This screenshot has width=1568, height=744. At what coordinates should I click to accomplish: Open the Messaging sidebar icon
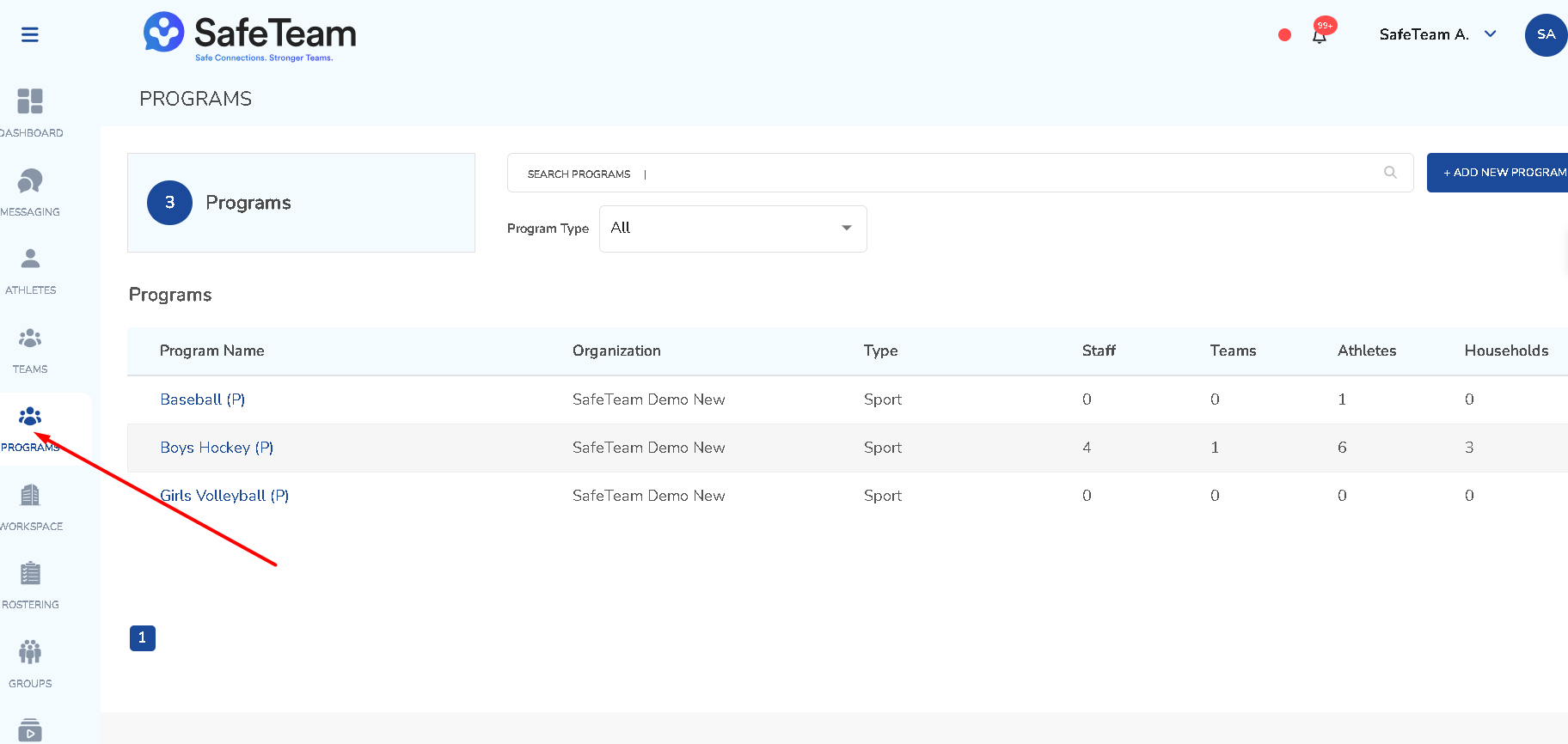click(30, 180)
